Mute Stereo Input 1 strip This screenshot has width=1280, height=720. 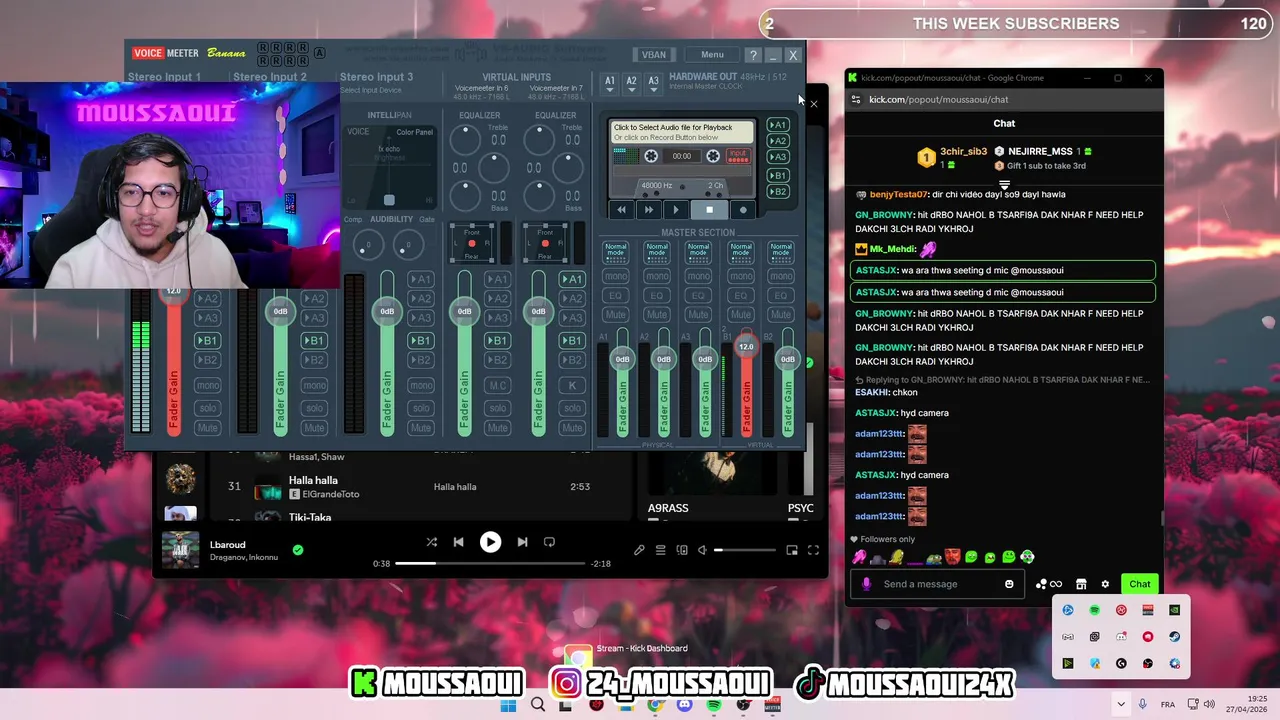coord(207,428)
